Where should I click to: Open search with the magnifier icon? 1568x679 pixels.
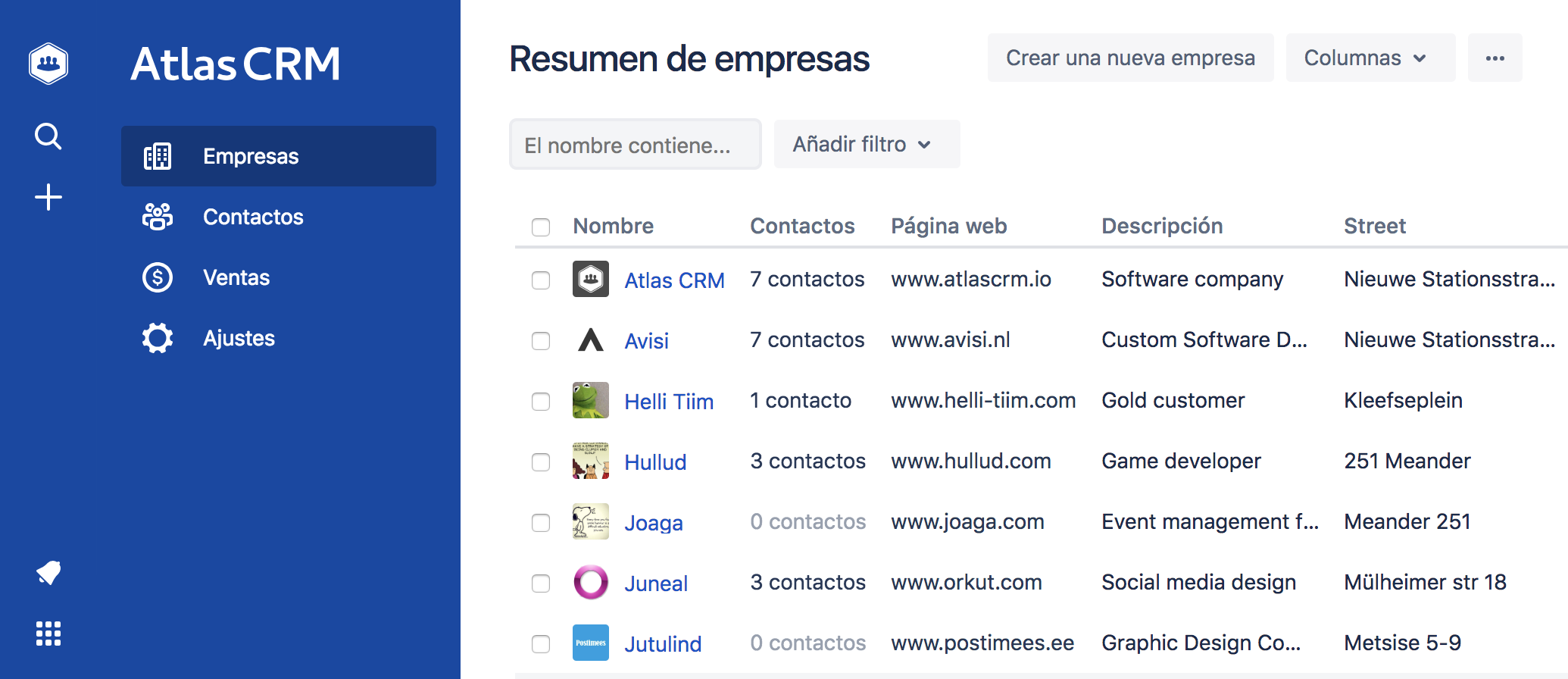click(x=48, y=136)
